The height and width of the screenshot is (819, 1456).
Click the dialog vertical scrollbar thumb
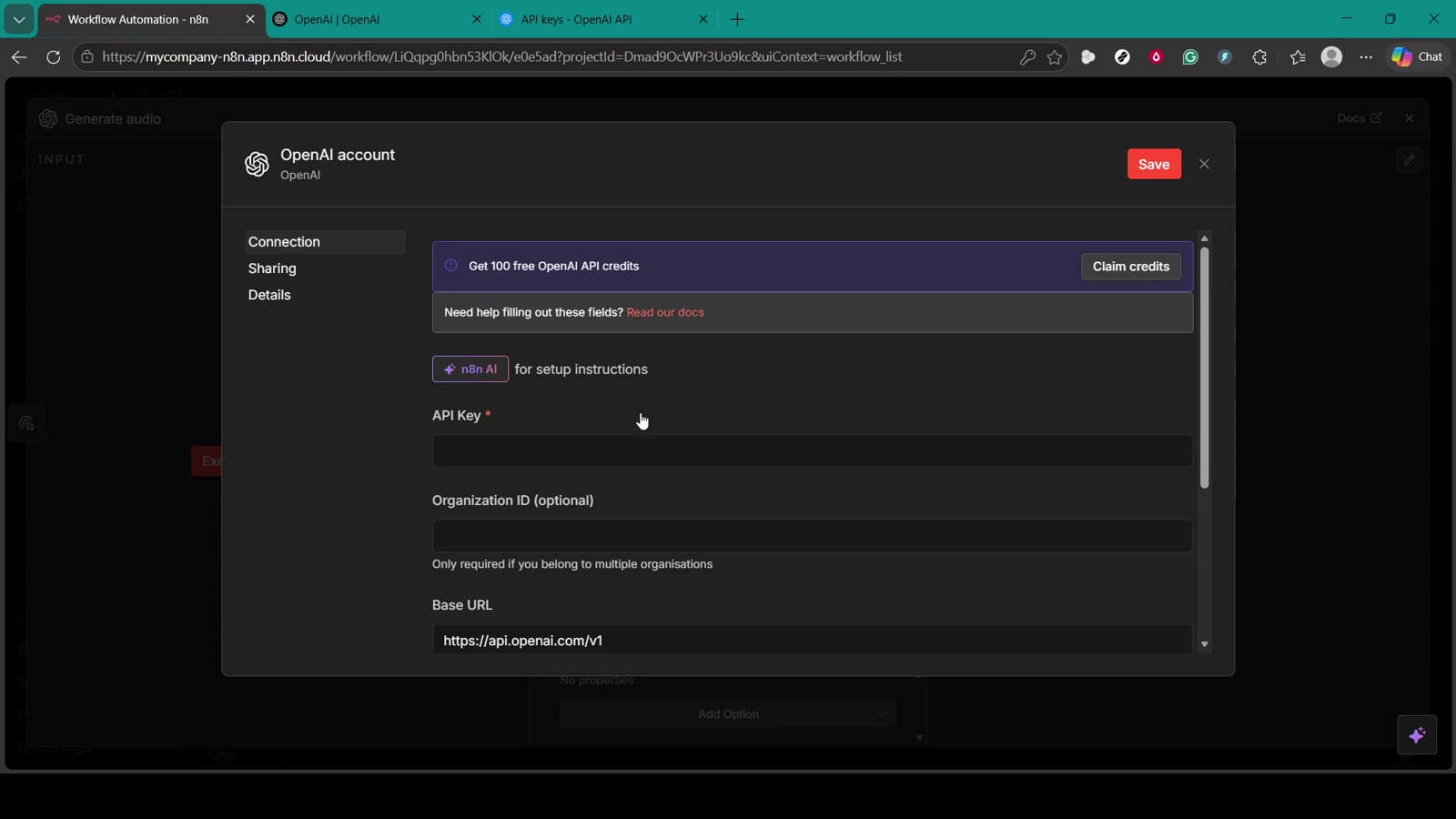tap(1204, 368)
